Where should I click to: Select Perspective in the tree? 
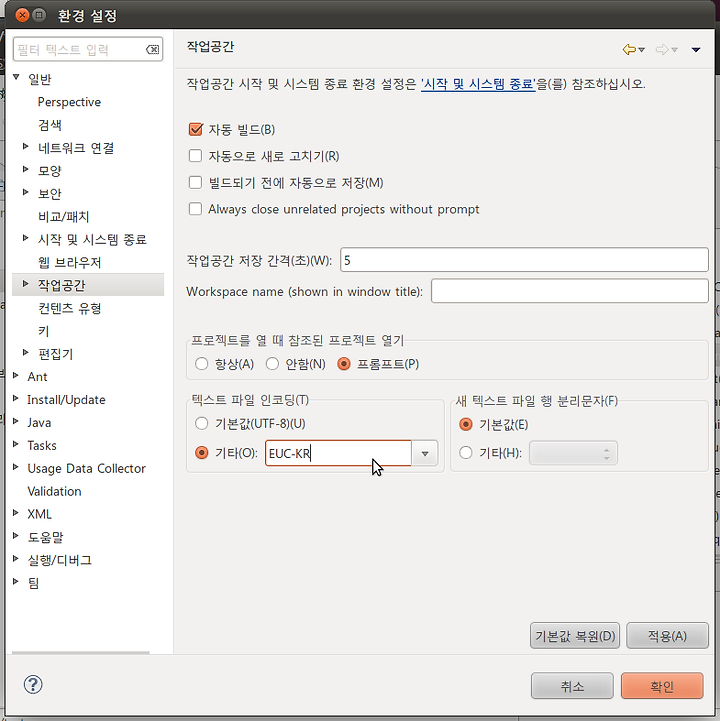click(69, 102)
